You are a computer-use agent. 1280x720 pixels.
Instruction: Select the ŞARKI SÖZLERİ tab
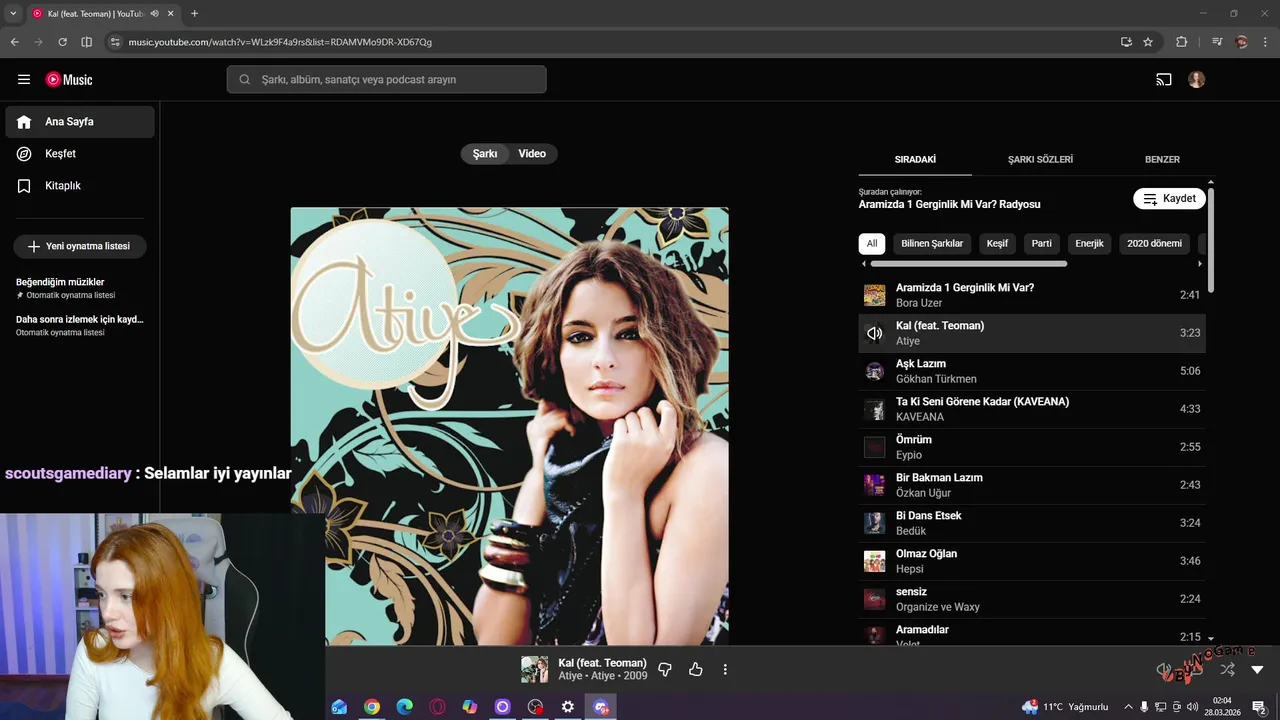[x=1040, y=159]
